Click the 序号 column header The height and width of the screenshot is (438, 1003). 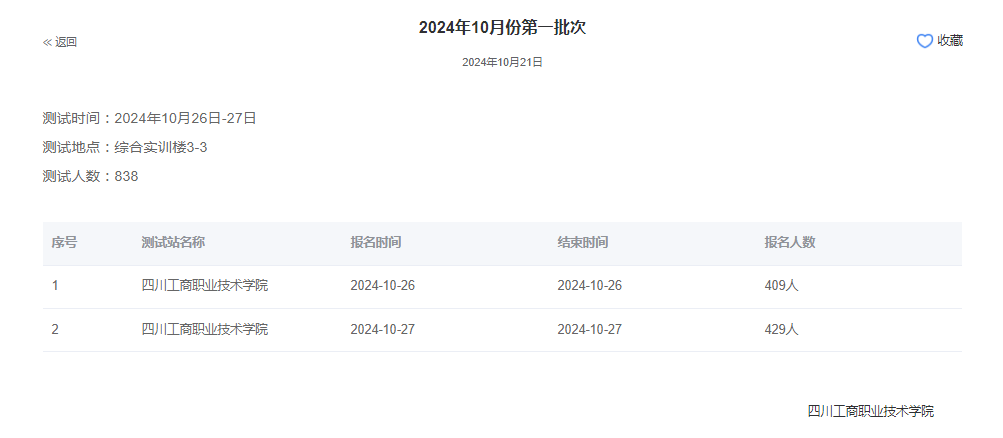tap(65, 243)
